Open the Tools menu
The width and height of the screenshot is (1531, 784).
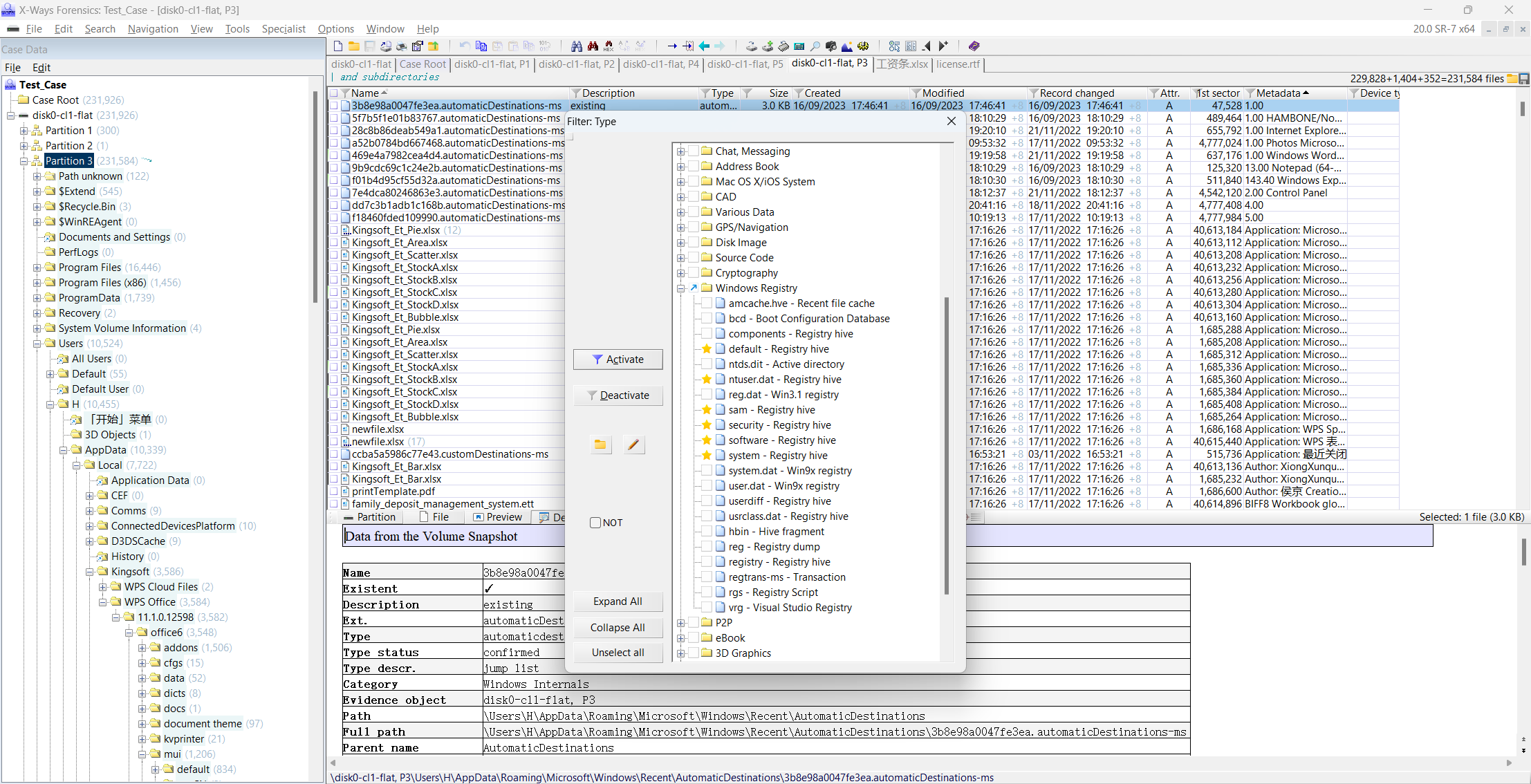[x=237, y=29]
